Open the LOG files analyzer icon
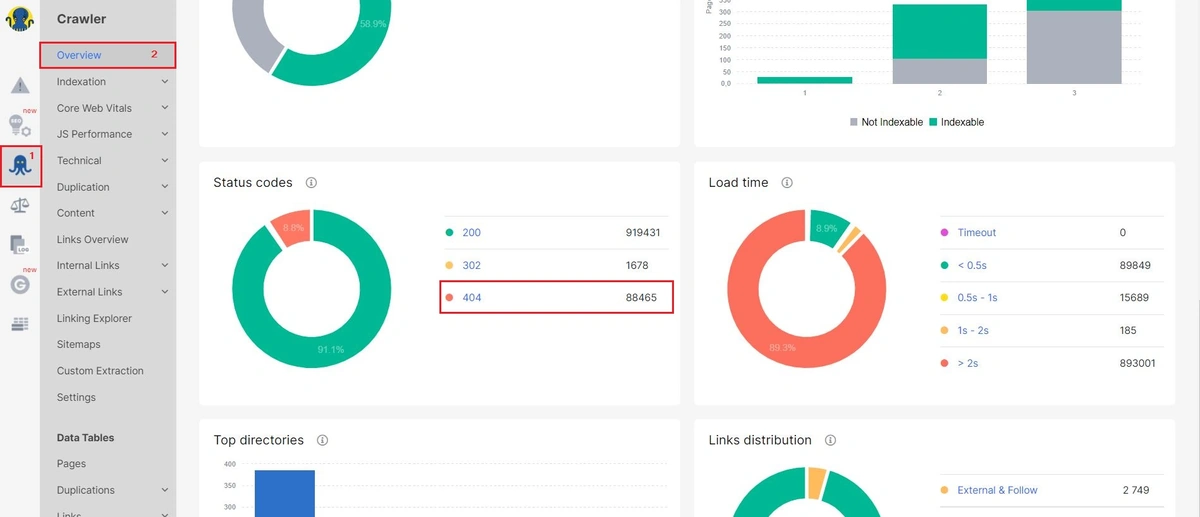The width and height of the screenshot is (1200, 517). 20,244
